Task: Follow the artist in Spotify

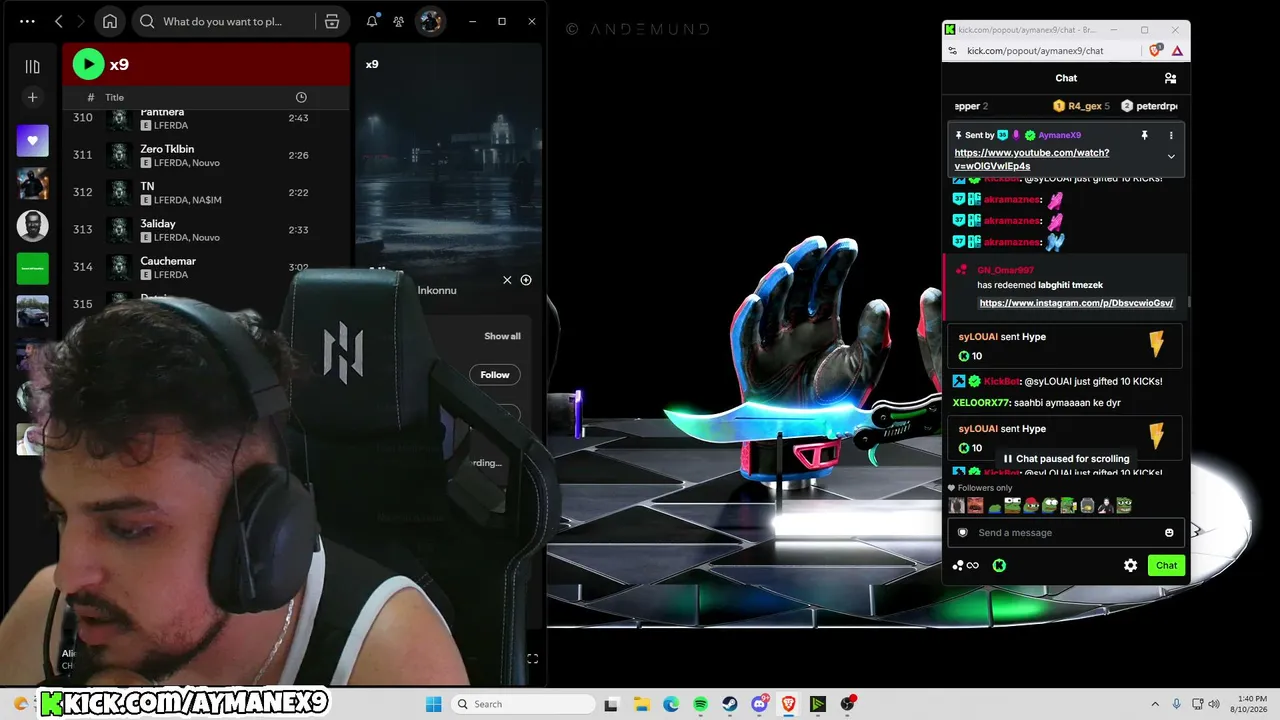Action: 495,375
